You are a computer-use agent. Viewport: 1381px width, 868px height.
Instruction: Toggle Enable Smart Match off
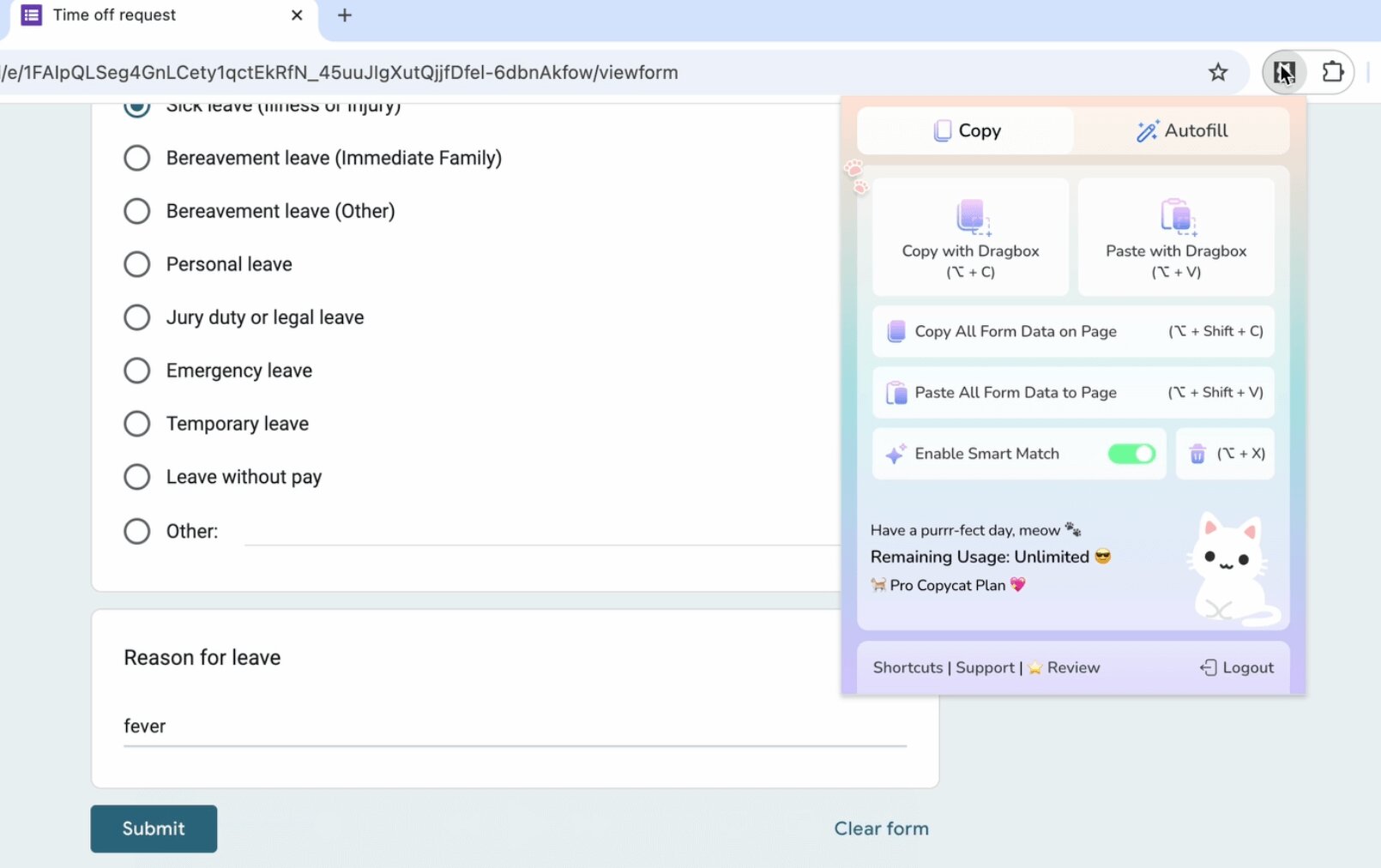click(x=1131, y=454)
